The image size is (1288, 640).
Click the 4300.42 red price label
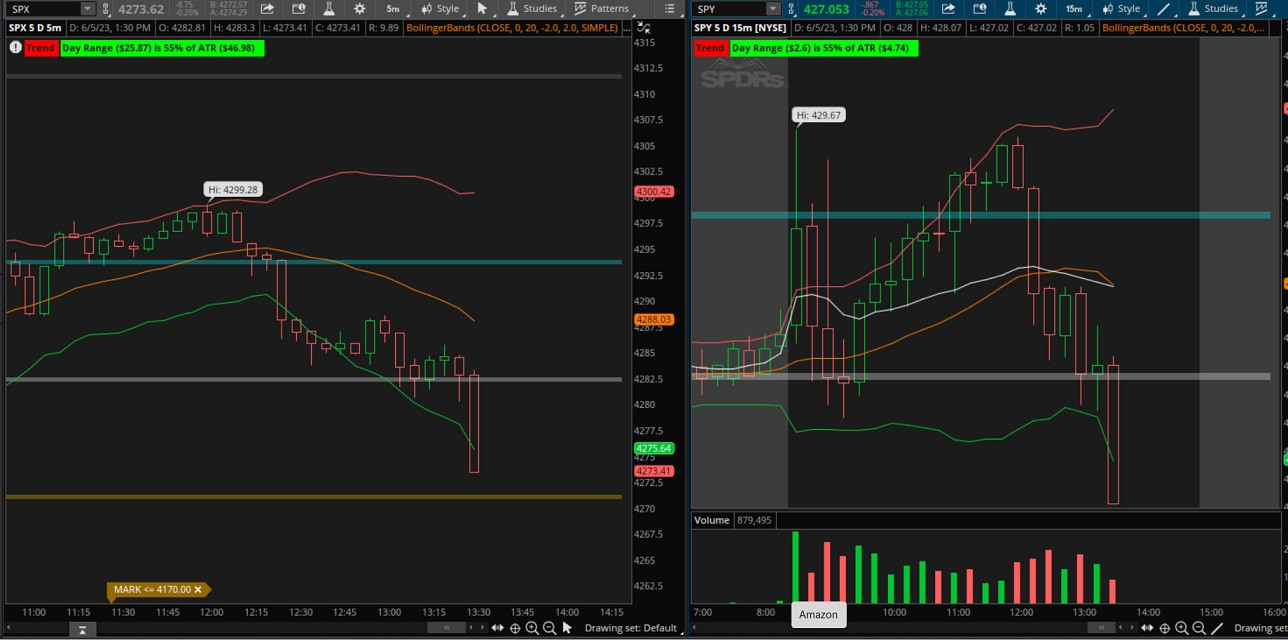coord(653,191)
